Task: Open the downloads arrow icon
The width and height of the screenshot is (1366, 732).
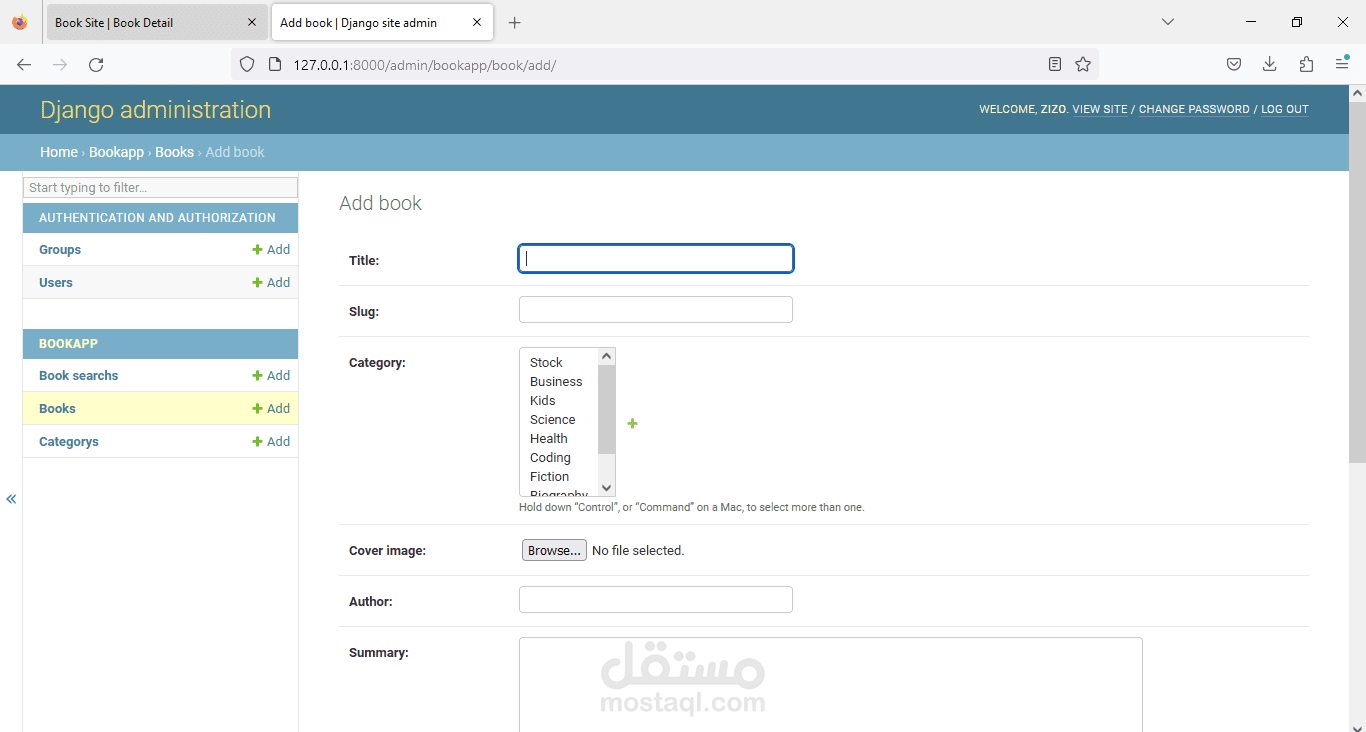Action: [x=1270, y=64]
